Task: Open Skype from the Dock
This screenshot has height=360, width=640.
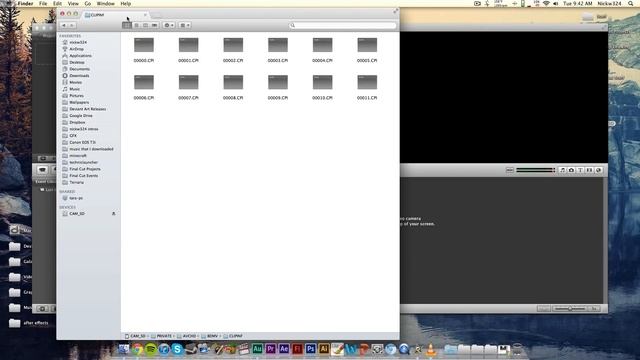Action: 177,349
